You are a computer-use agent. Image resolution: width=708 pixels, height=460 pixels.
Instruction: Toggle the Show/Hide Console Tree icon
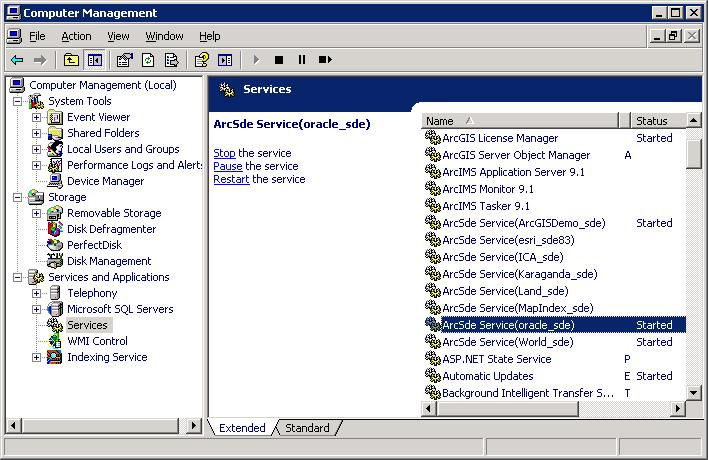coord(95,60)
